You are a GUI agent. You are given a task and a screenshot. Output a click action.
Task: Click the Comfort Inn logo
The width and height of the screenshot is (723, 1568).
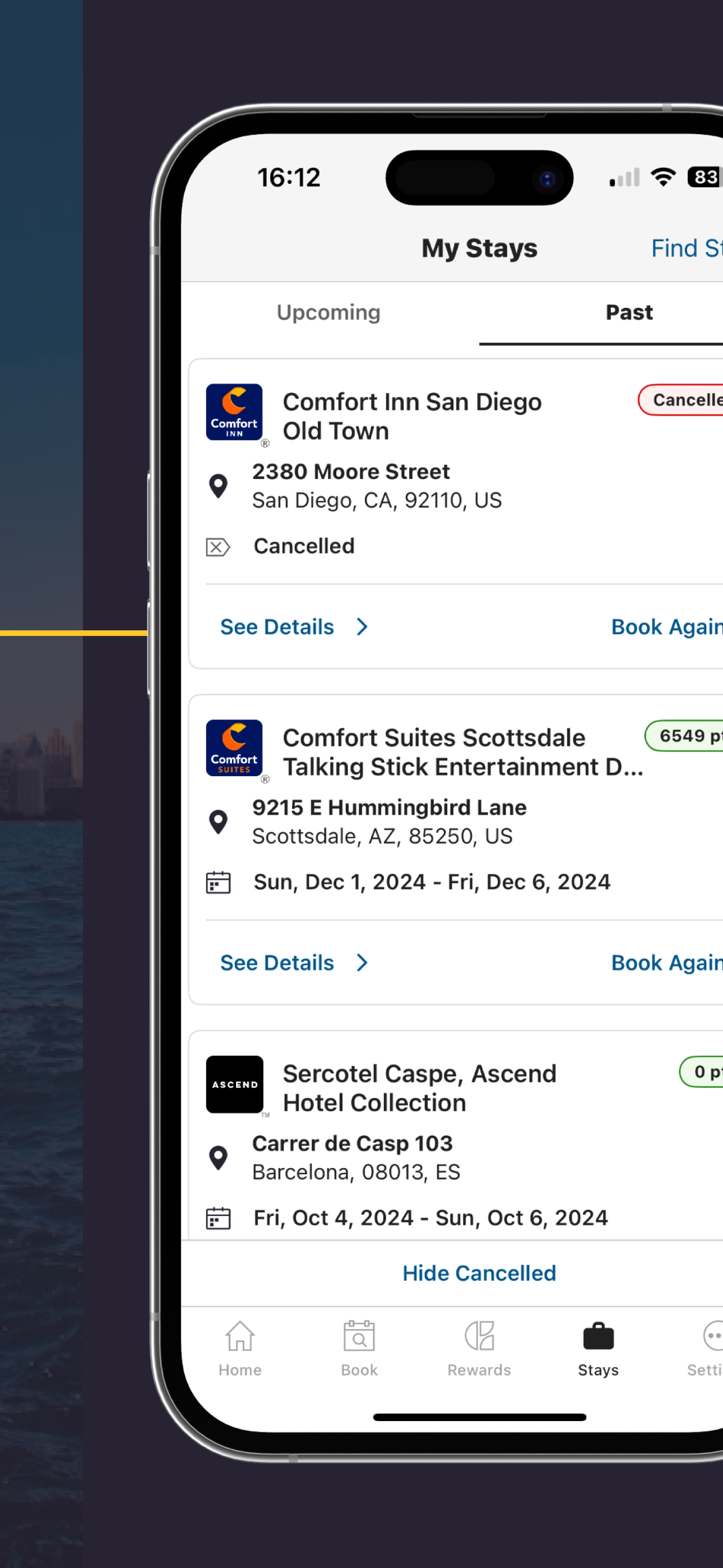pyautogui.click(x=234, y=412)
